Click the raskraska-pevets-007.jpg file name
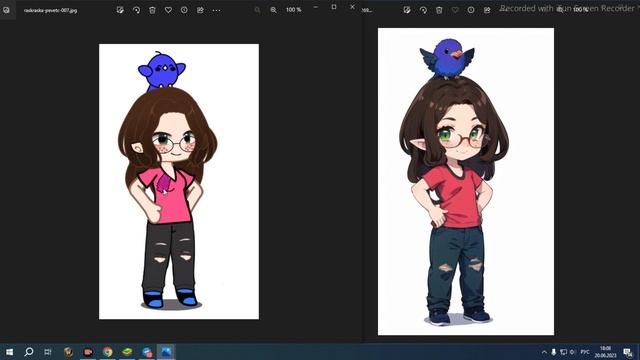The image size is (640, 360). click(x=51, y=10)
